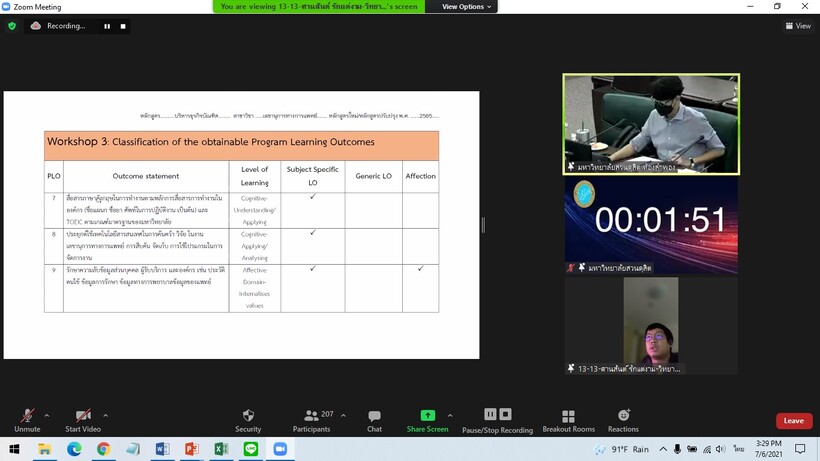Image resolution: width=820 pixels, height=461 pixels.
Task: Select the timer 00:01:51 video thumbnail
Action: (651, 225)
